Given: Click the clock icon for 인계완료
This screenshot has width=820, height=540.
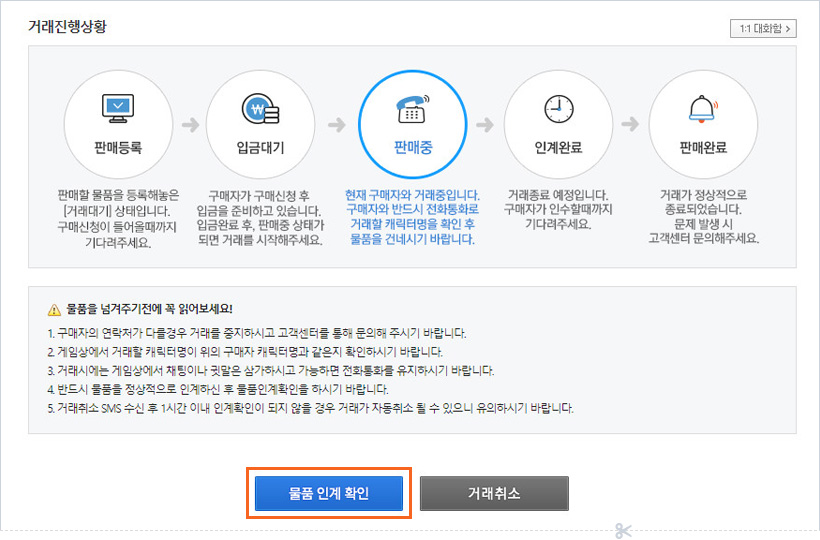Looking at the screenshot, I should [x=558, y=108].
